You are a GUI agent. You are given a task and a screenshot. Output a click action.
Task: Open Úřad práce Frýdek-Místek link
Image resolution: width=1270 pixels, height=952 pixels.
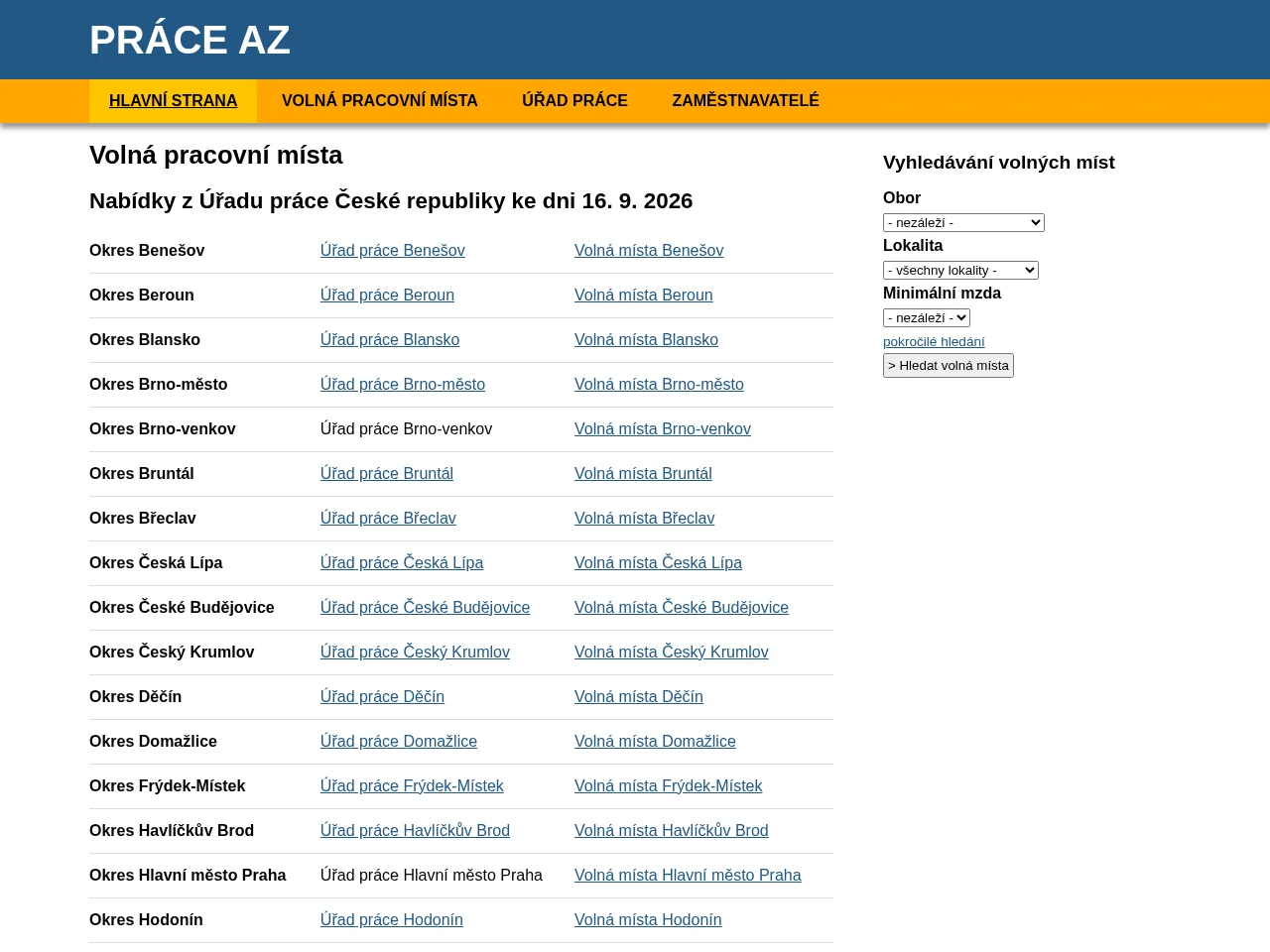412,786
